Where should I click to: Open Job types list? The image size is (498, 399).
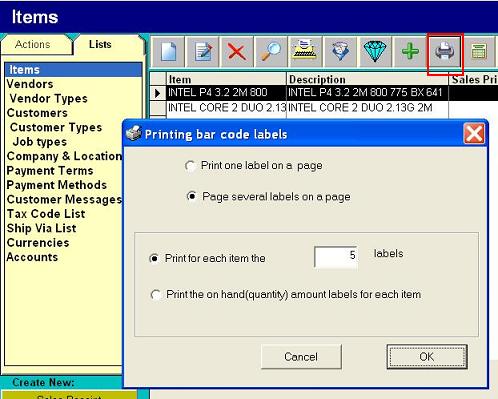point(40,142)
